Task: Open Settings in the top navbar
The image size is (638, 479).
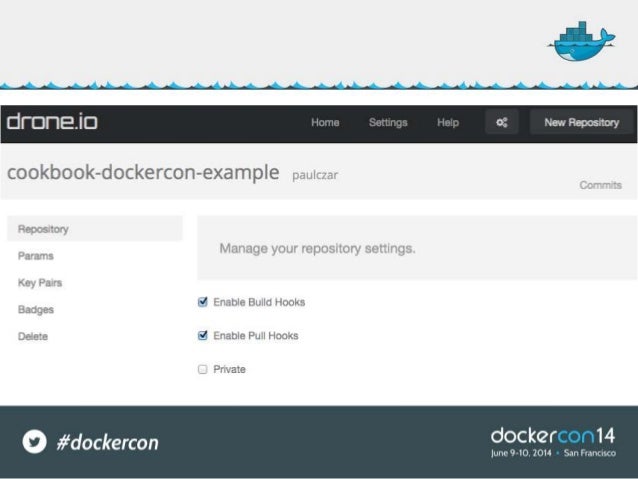Action: point(388,122)
